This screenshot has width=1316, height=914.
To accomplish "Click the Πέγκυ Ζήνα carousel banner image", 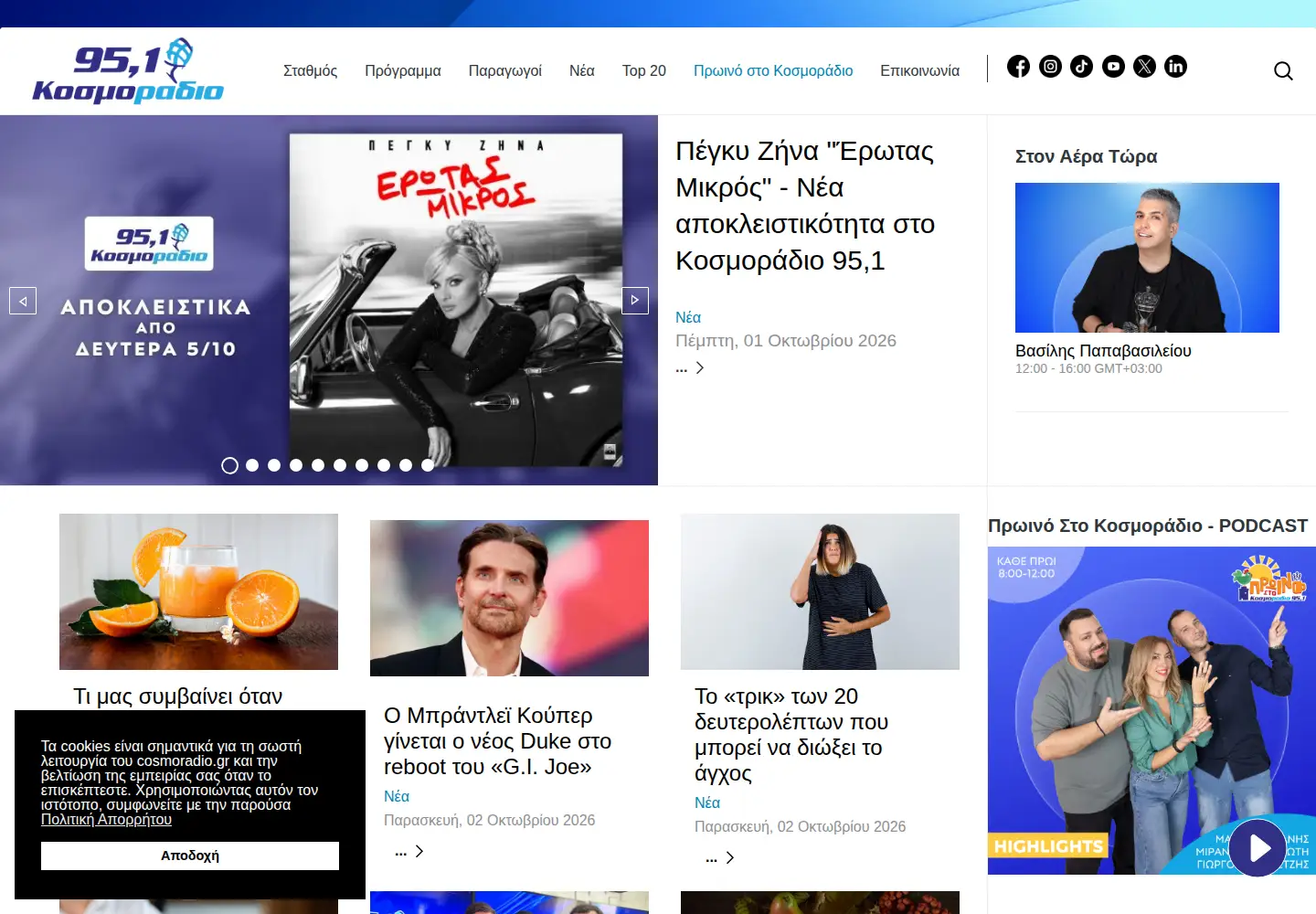I will 329,300.
